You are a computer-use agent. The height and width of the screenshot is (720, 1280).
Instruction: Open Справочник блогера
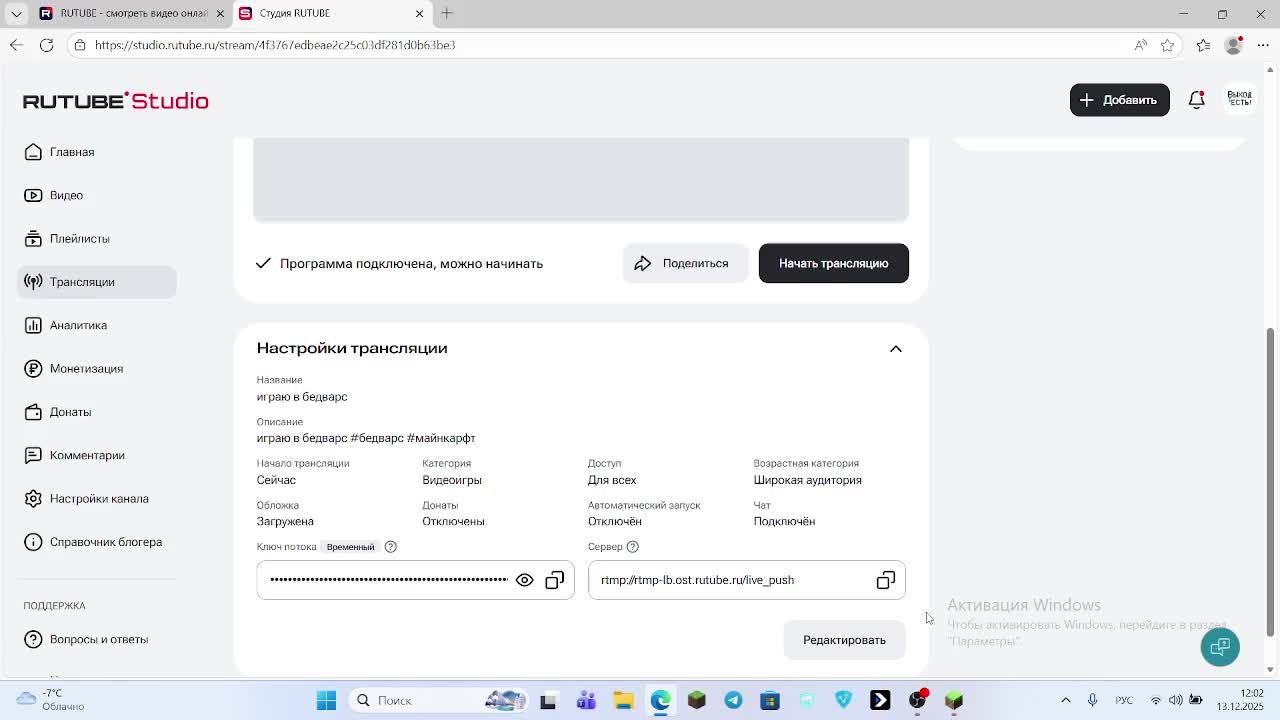97,542
